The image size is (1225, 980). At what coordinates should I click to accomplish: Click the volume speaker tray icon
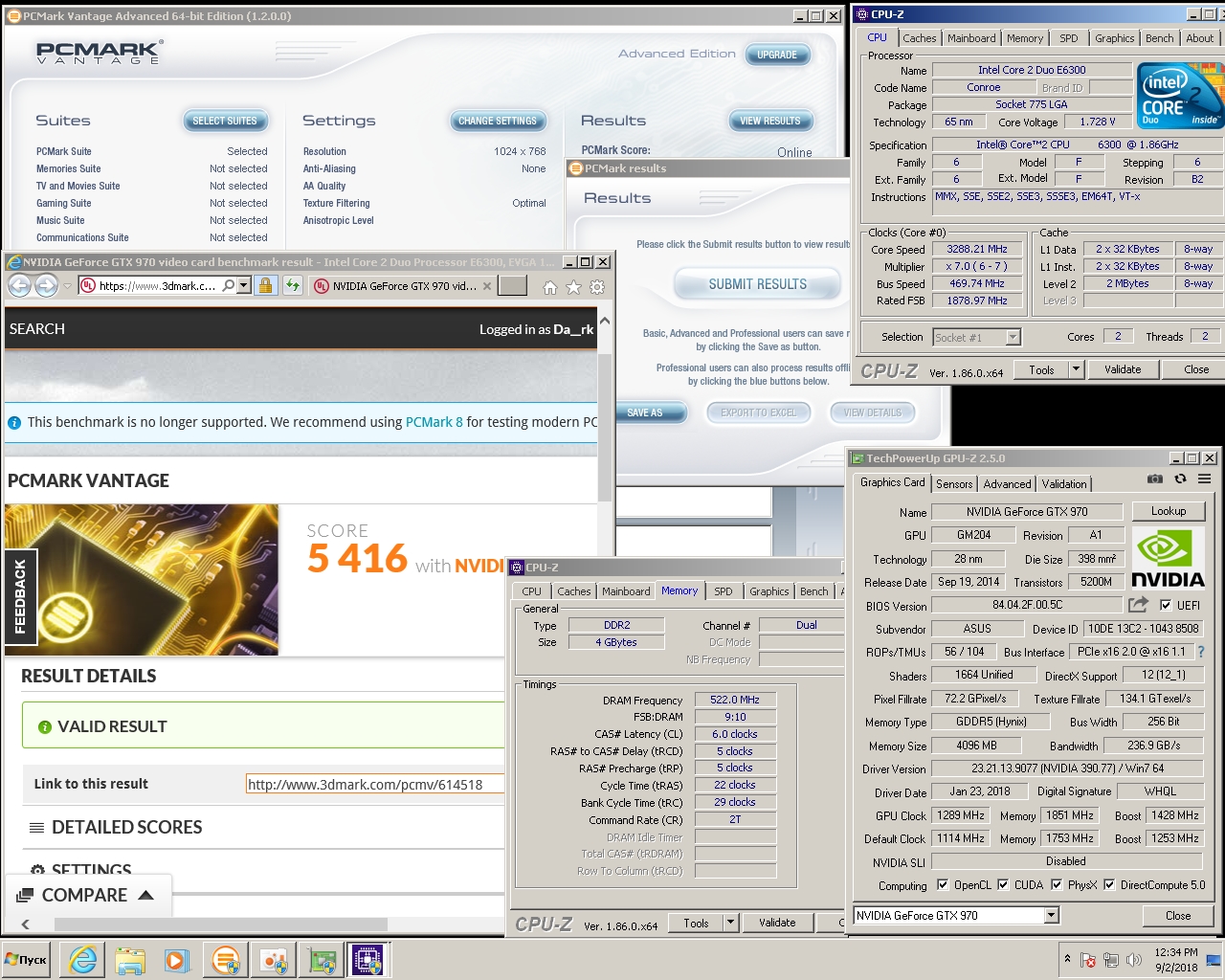click(x=1134, y=960)
